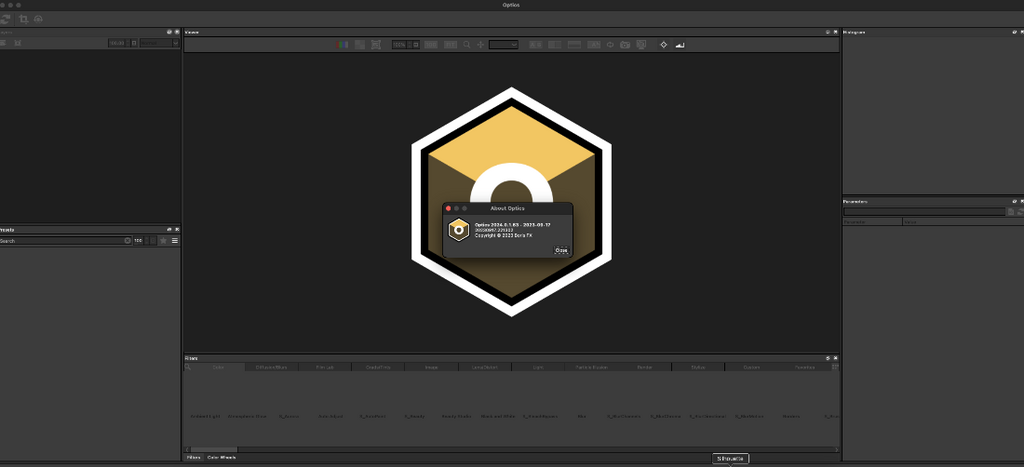
Task: Select the Grads/Tints filter tab
Action: (x=378, y=367)
